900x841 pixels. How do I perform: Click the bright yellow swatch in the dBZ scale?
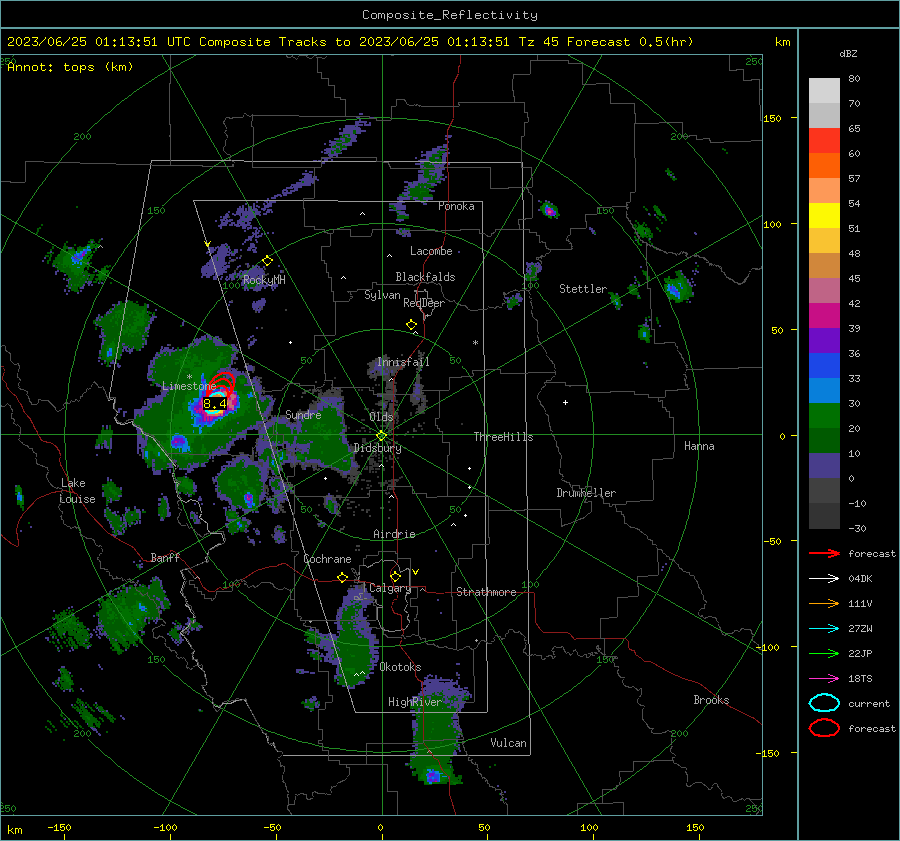point(824,216)
